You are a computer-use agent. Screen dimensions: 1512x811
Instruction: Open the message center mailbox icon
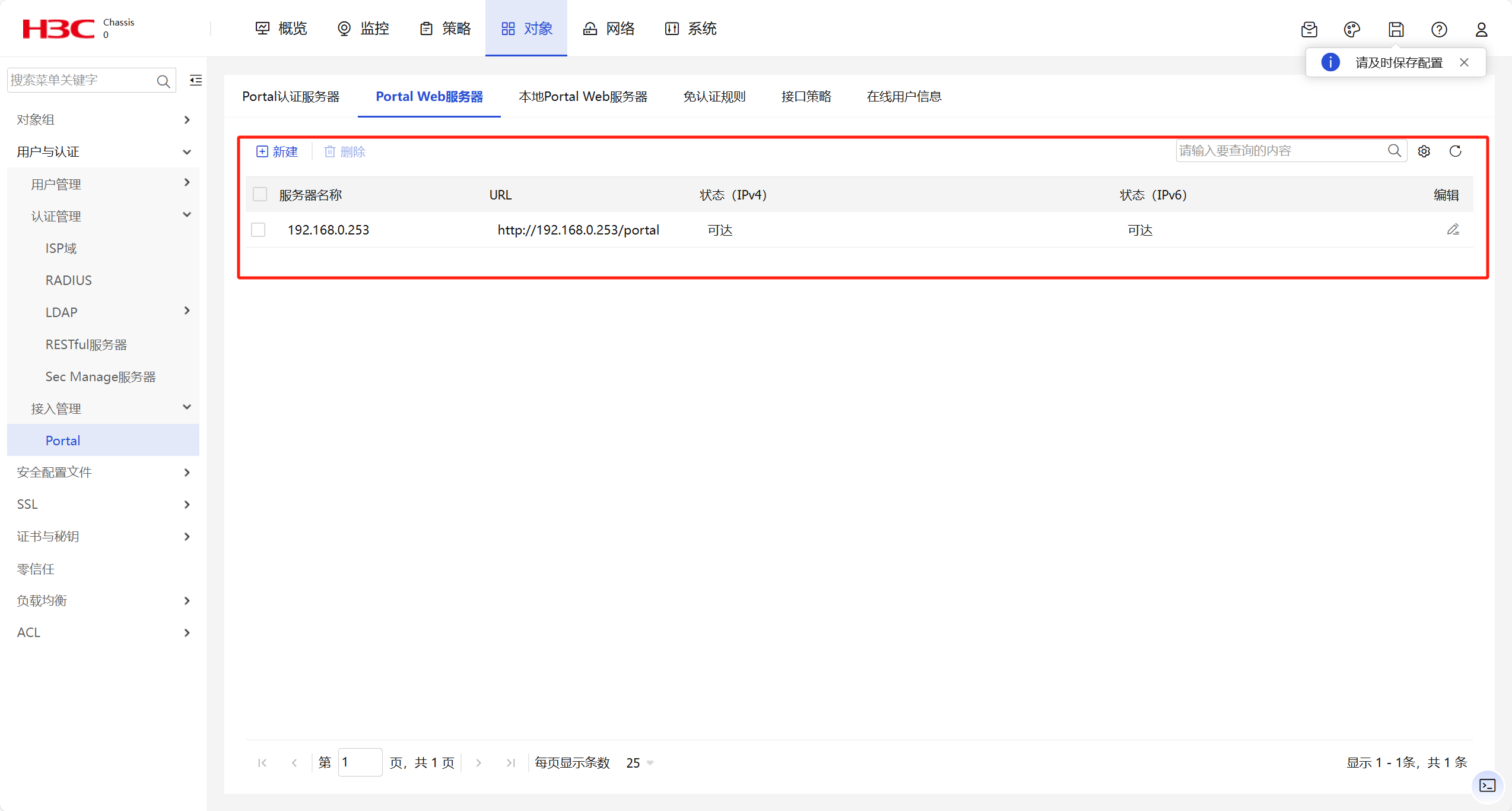click(x=1310, y=29)
